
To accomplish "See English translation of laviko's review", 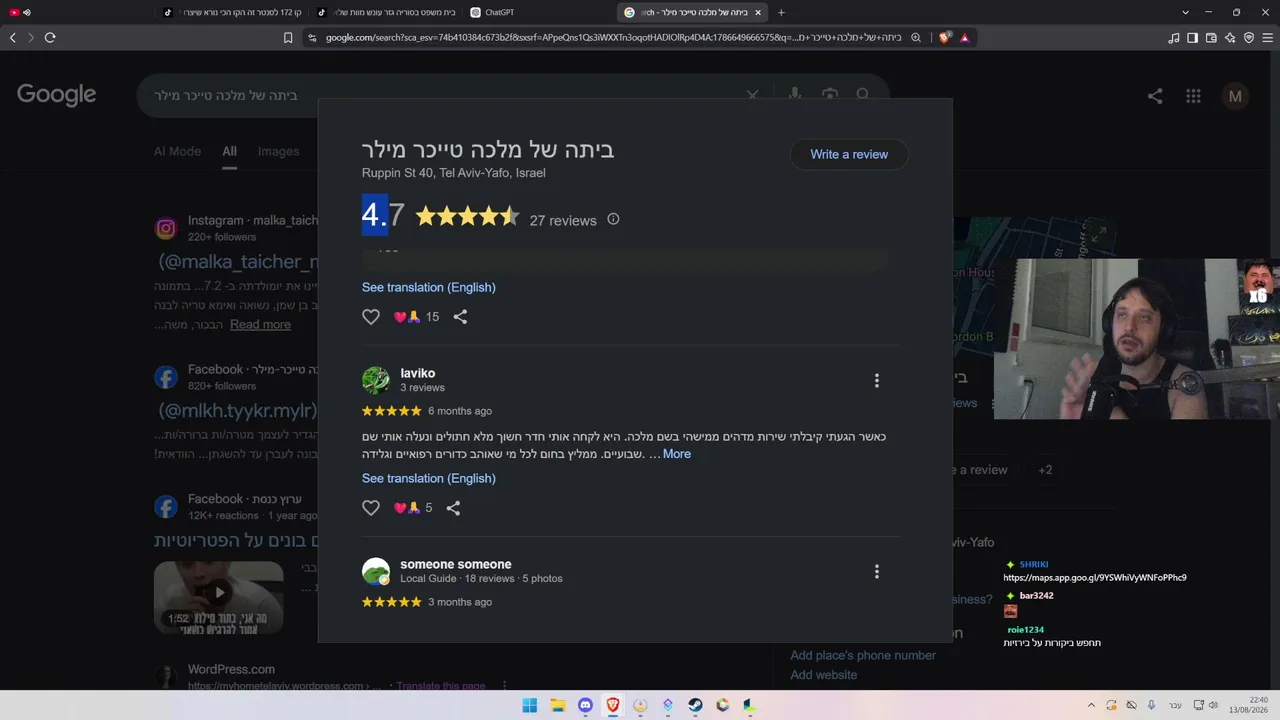I will click(429, 478).
